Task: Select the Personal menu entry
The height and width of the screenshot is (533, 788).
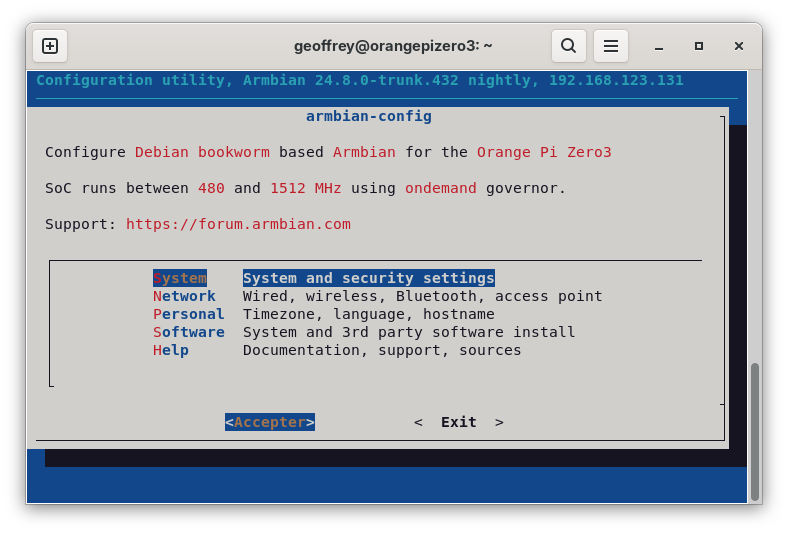Action: [x=188, y=314]
